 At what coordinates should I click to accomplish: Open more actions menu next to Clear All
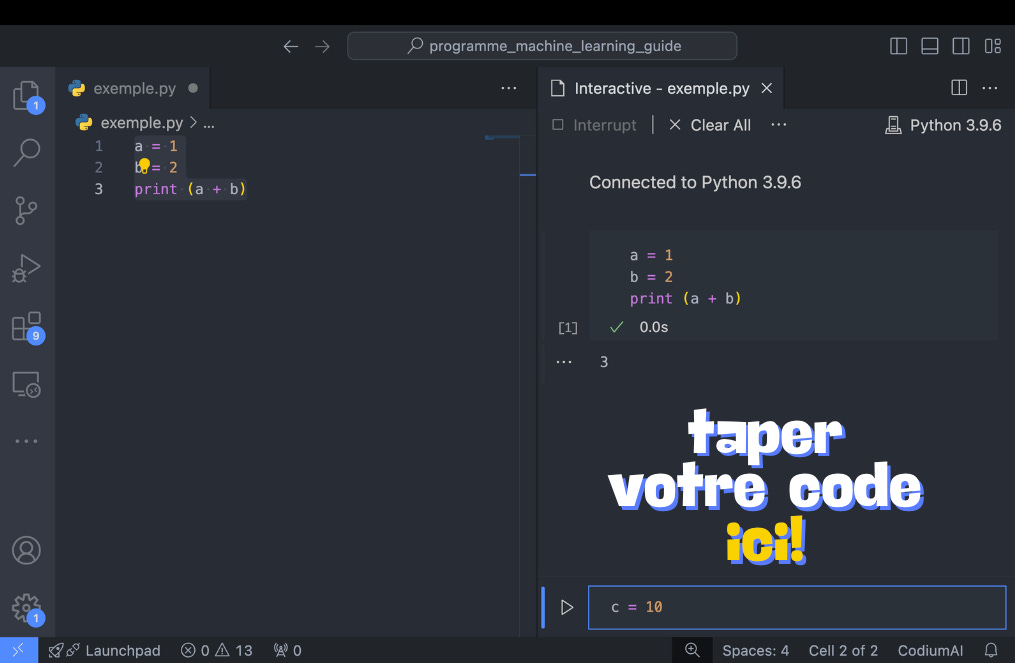pyautogui.click(x=779, y=125)
